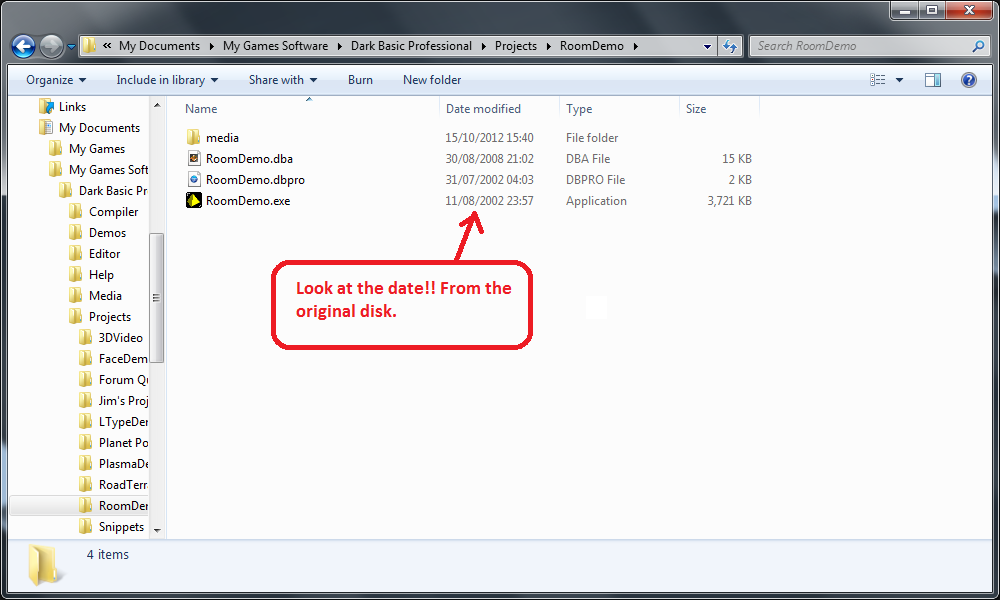This screenshot has height=601, width=1000.
Task: Click My Games Software breadcrumb segment
Action: 276,46
